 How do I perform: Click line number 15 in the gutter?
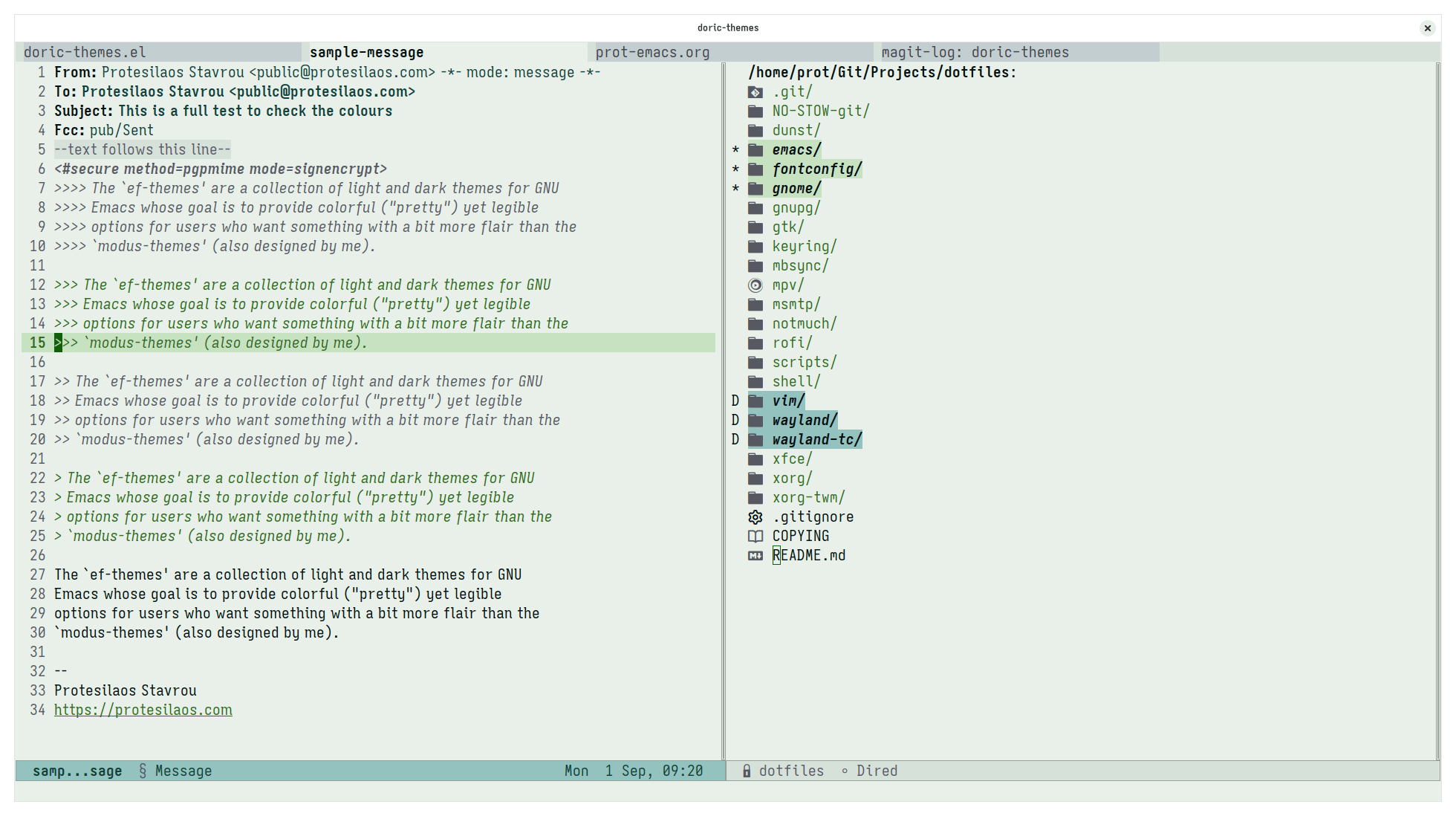click(37, 343)
